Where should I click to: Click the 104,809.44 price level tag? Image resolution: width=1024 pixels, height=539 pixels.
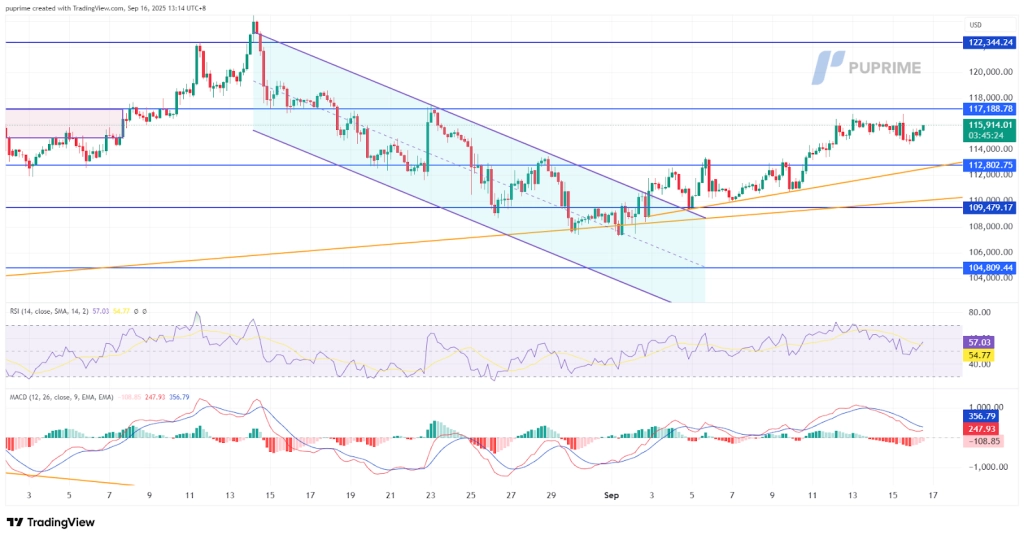[990, 268]
